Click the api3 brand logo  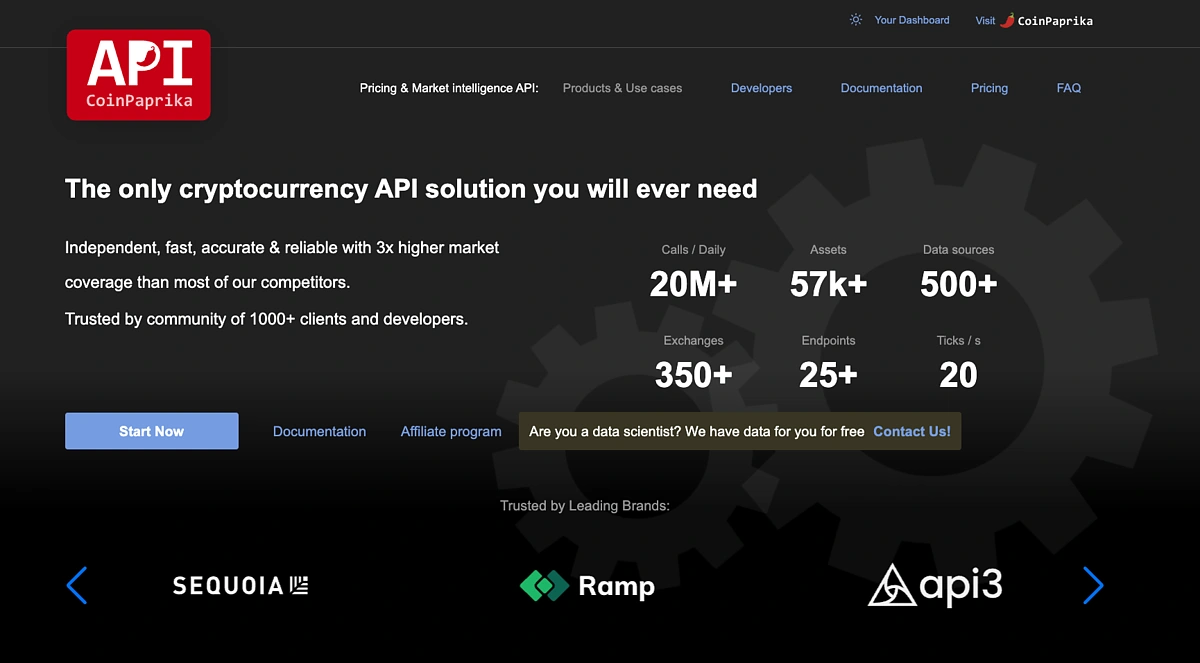[x=934, y=586]
